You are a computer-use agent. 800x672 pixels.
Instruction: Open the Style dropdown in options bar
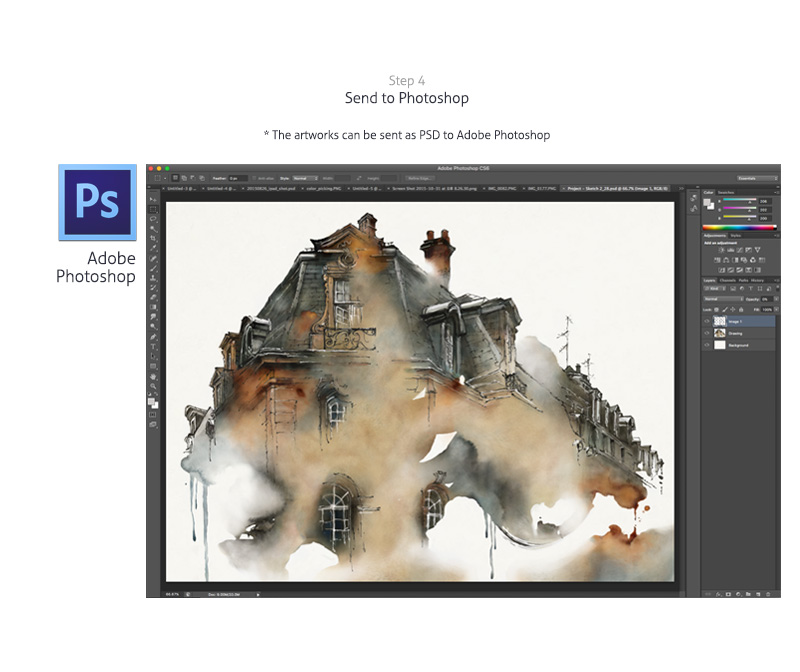[305, 178]
